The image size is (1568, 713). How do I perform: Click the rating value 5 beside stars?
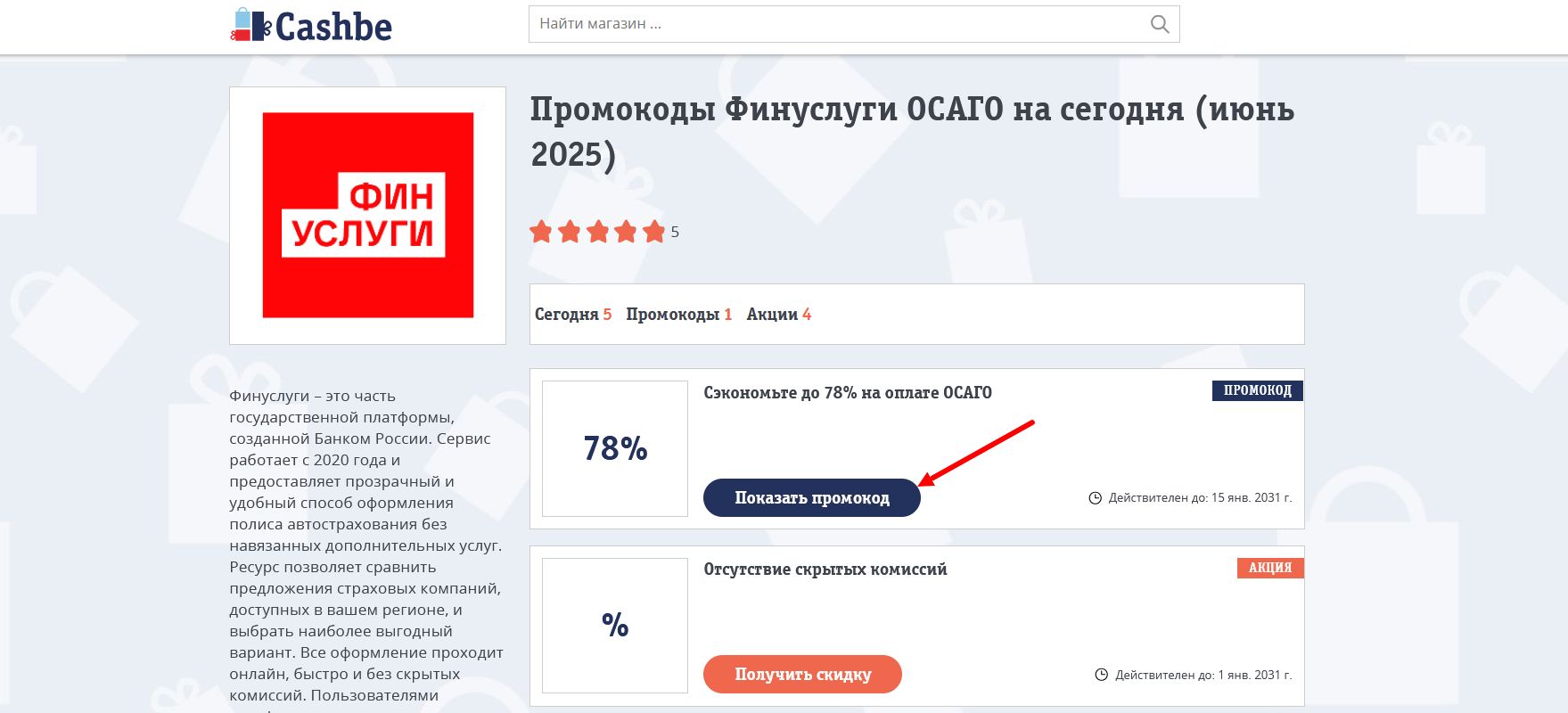tap(675, 233)
